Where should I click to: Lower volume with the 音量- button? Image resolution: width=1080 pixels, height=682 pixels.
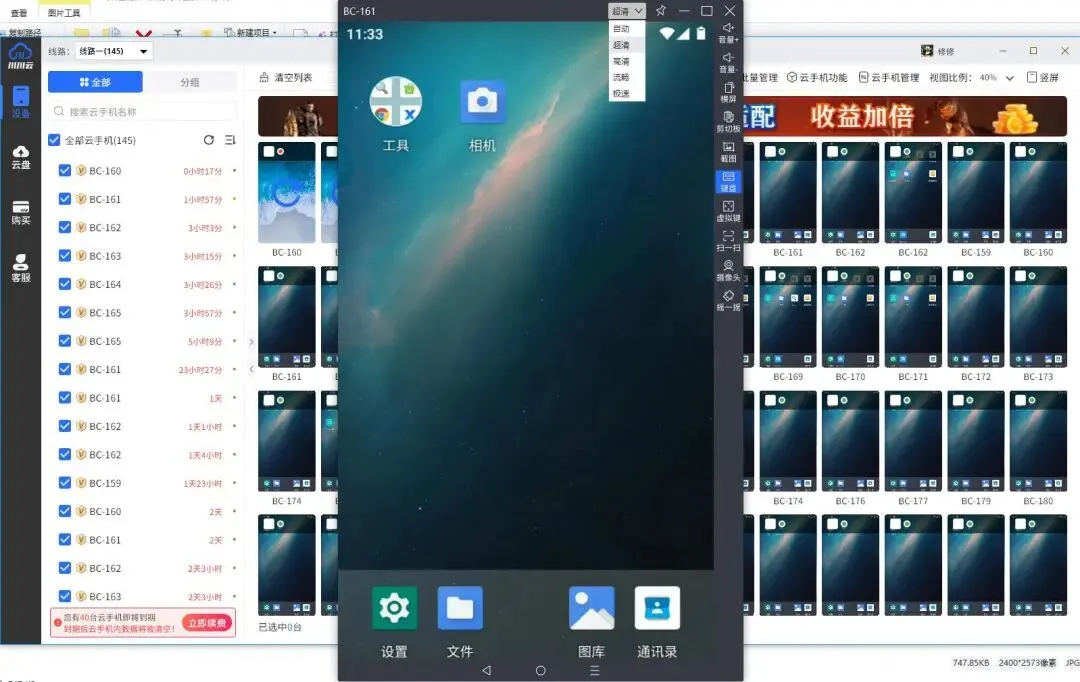tap(728, 62)
